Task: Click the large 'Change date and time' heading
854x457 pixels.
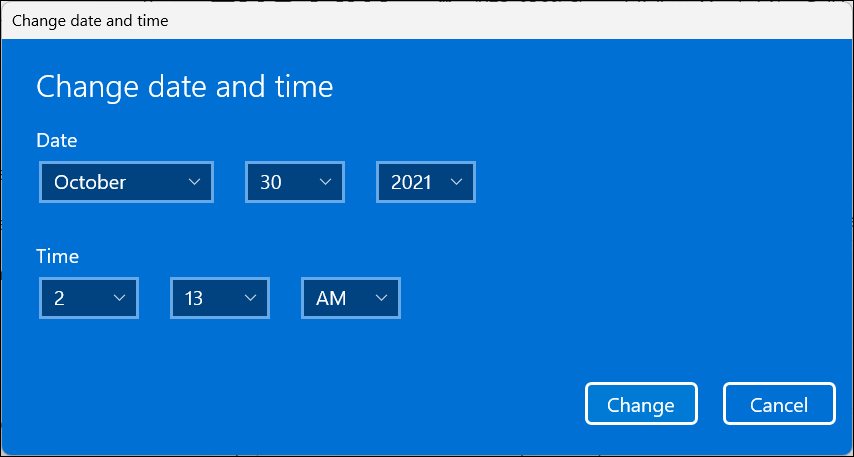Action: pos(184,87)
